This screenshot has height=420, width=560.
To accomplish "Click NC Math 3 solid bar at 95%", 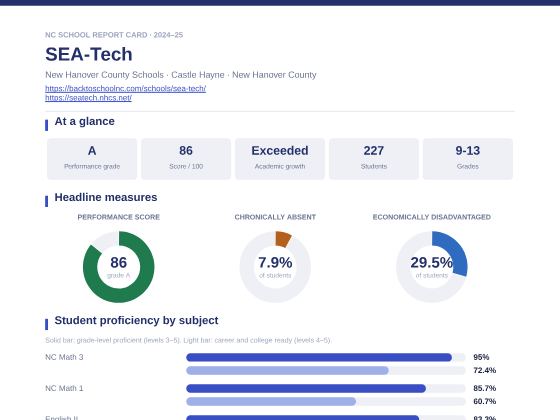I will click(x=319, y=357).
